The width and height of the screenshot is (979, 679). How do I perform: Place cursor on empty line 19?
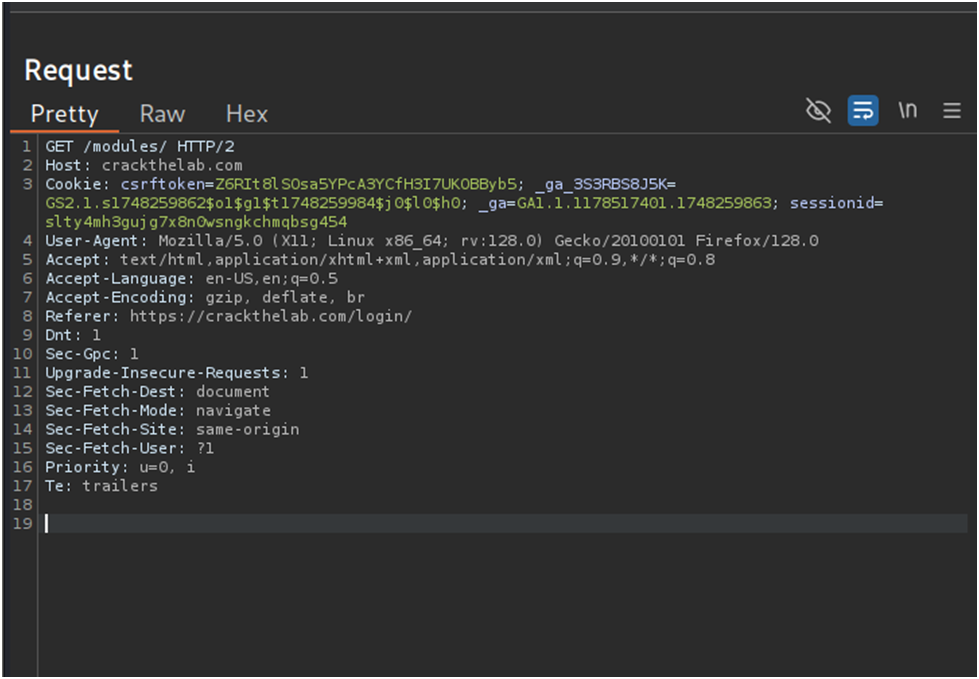[x=60, y=523]
